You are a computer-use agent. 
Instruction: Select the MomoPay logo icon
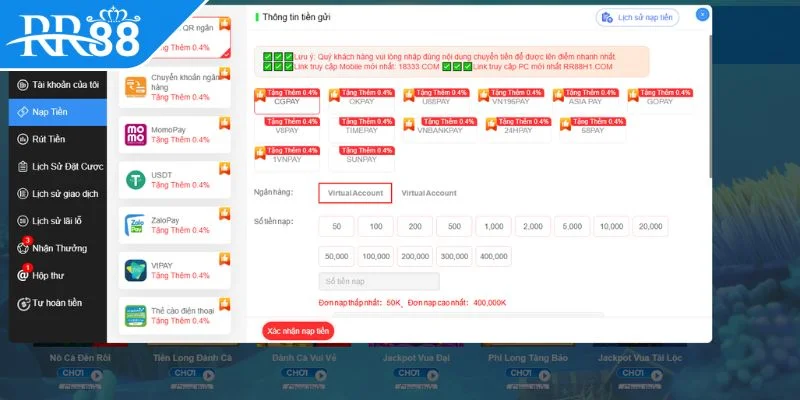(135, 135)
